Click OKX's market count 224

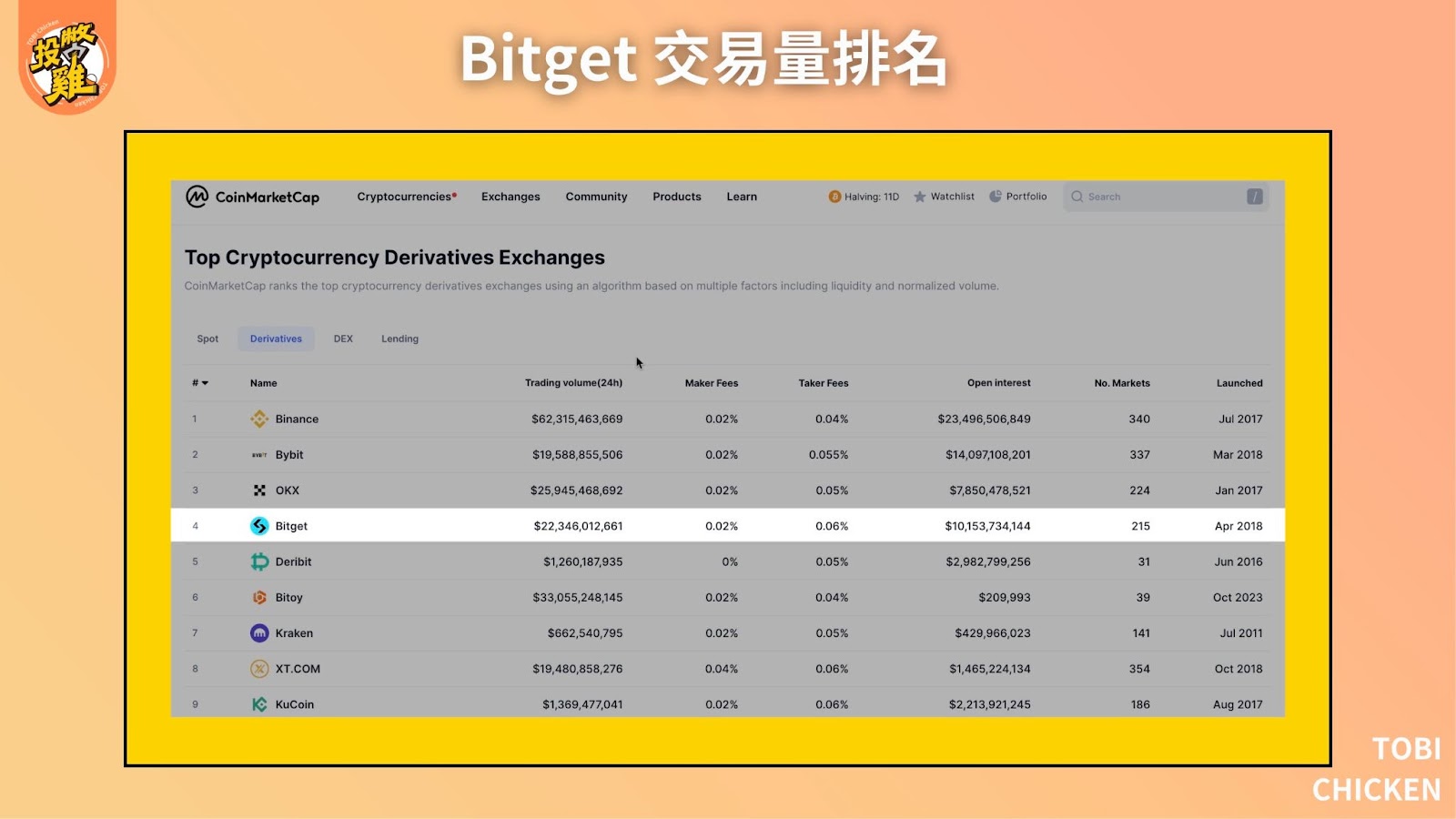(1139, 490)
